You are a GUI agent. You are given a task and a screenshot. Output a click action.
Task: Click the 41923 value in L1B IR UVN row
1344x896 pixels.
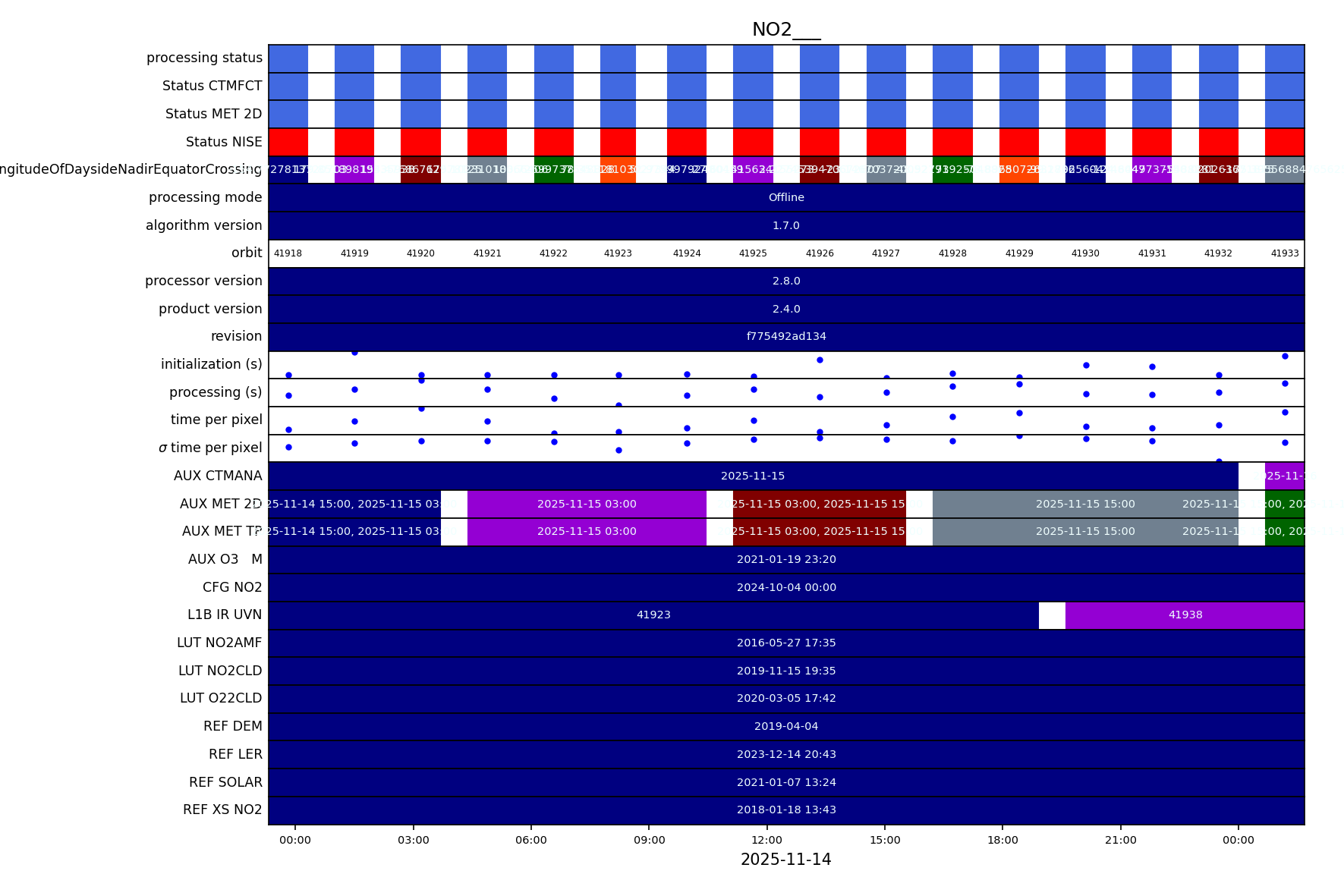pos(653,615)
